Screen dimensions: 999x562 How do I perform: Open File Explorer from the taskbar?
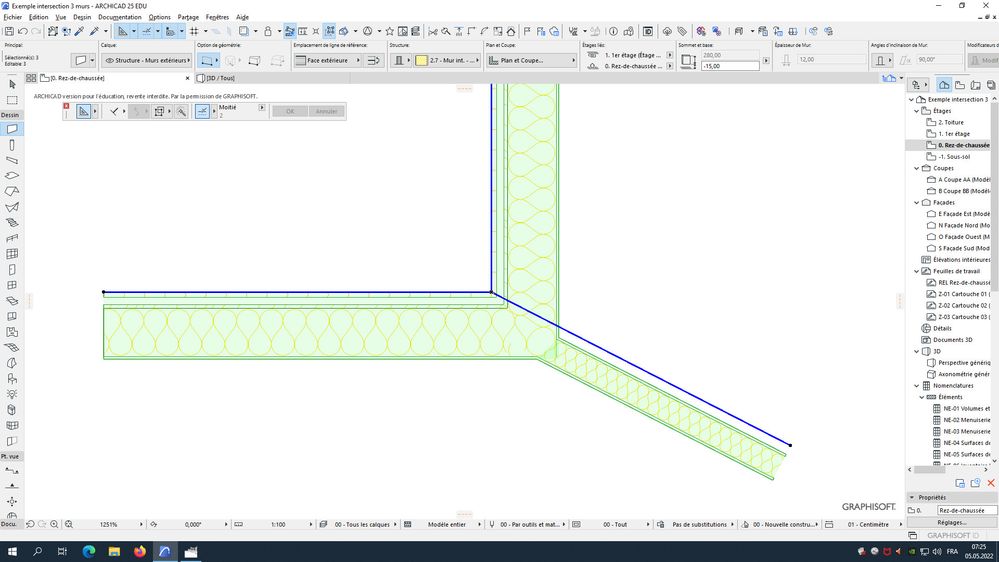pos(114,551)
